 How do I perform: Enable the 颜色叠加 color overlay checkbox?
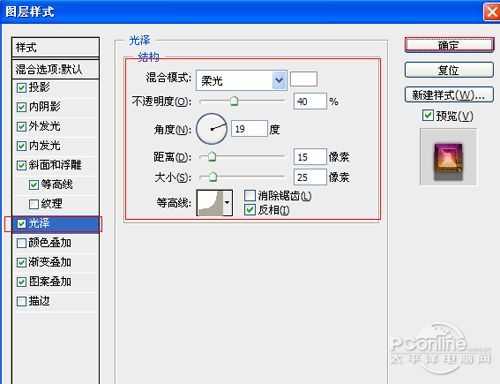point(21,243)
